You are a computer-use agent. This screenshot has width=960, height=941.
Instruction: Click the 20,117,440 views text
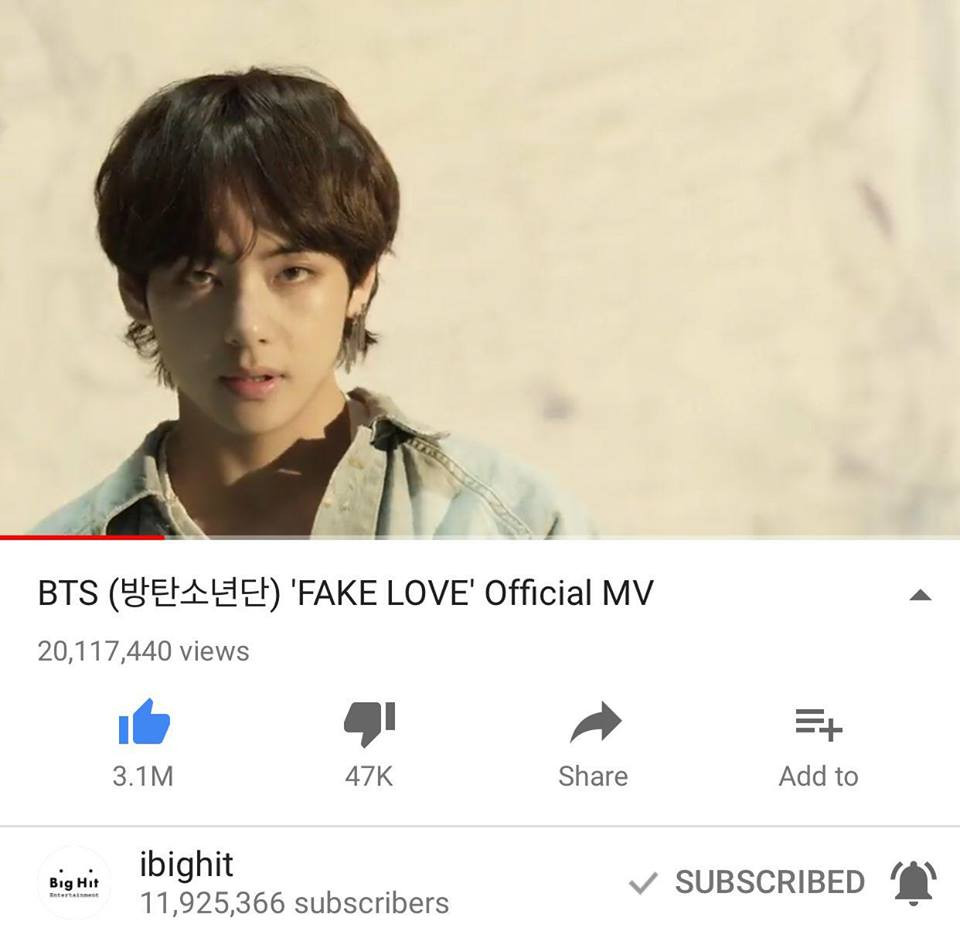143,651
